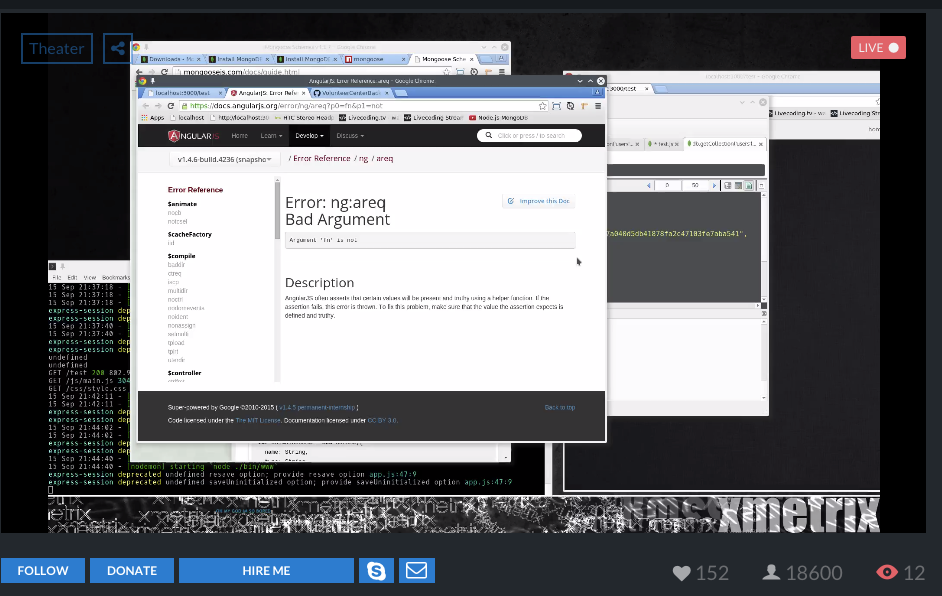Open the Discuss dropdown in AngularJS navbar

coord(350,136)
